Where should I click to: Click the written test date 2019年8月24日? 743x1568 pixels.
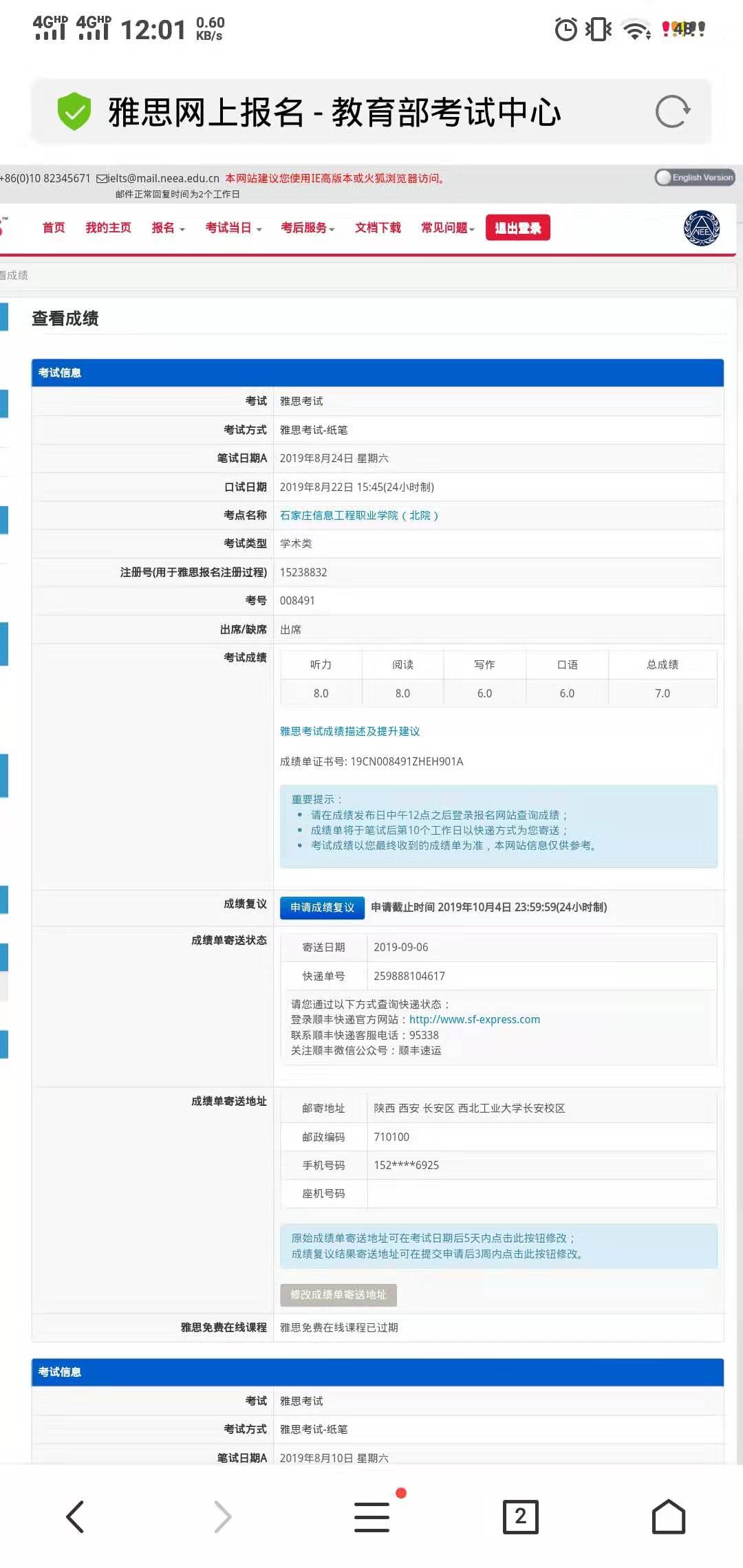pos(334,459)
